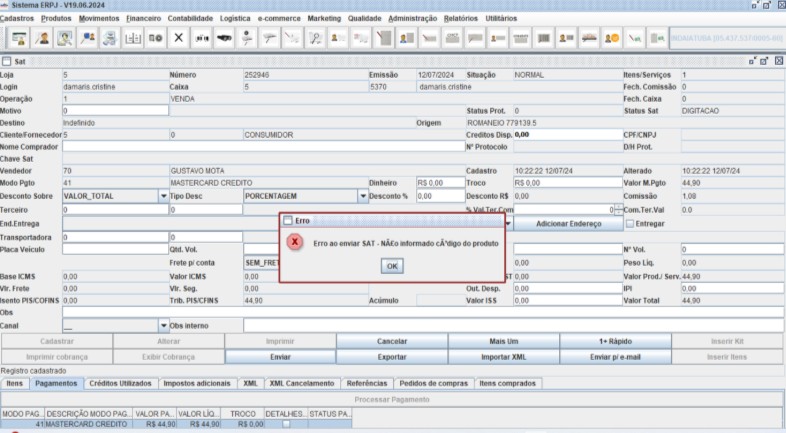Click the CNCP card toolbar icon
786x433 pixels.
(x=452, y=38)
